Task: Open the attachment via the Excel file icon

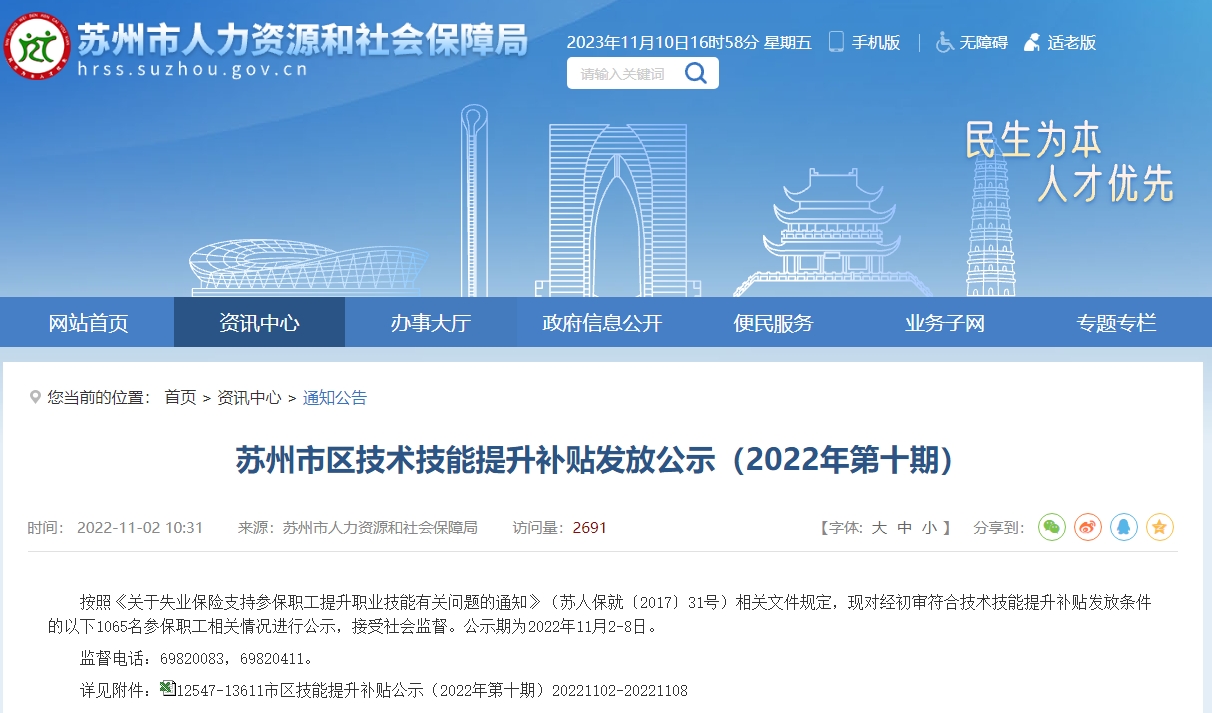Action: click(x=168, y=686)
